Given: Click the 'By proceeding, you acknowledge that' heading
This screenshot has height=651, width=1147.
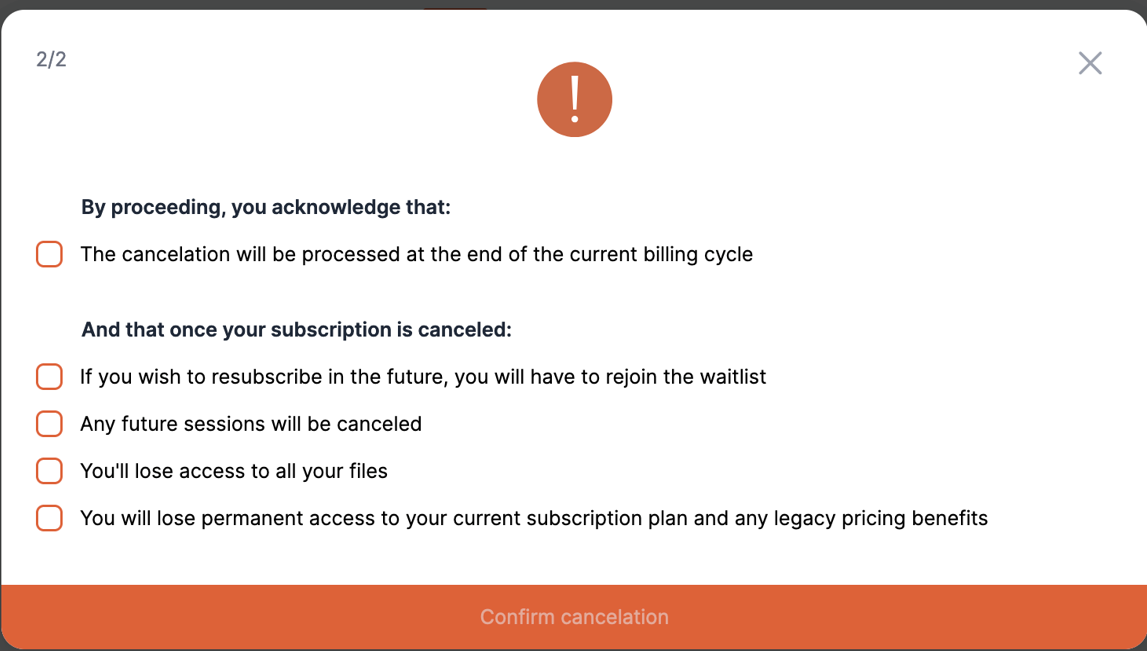Looking at the screenshot, I should click(x=266, y=208).
